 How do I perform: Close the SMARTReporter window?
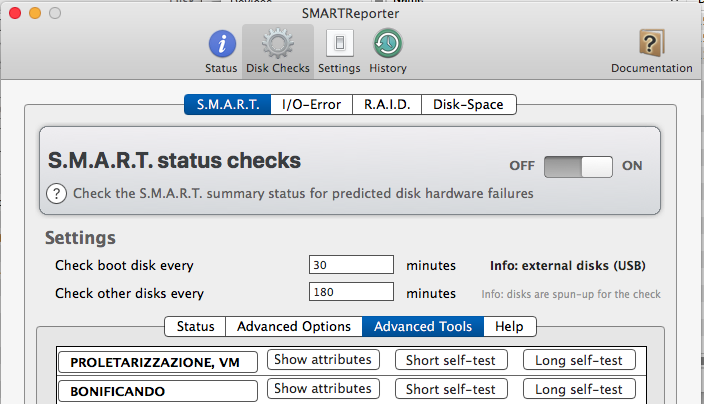[x=15, y=13]
